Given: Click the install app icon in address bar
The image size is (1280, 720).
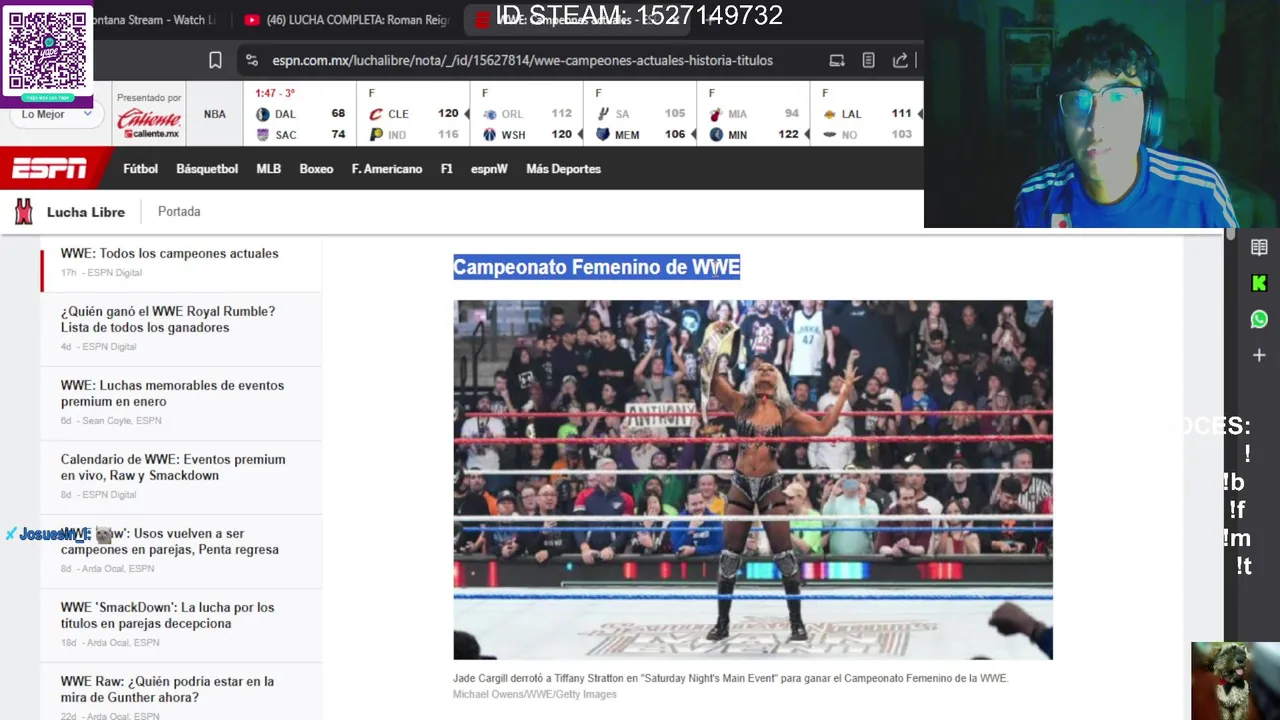Looking at the screenshot, I should (837, 60).
